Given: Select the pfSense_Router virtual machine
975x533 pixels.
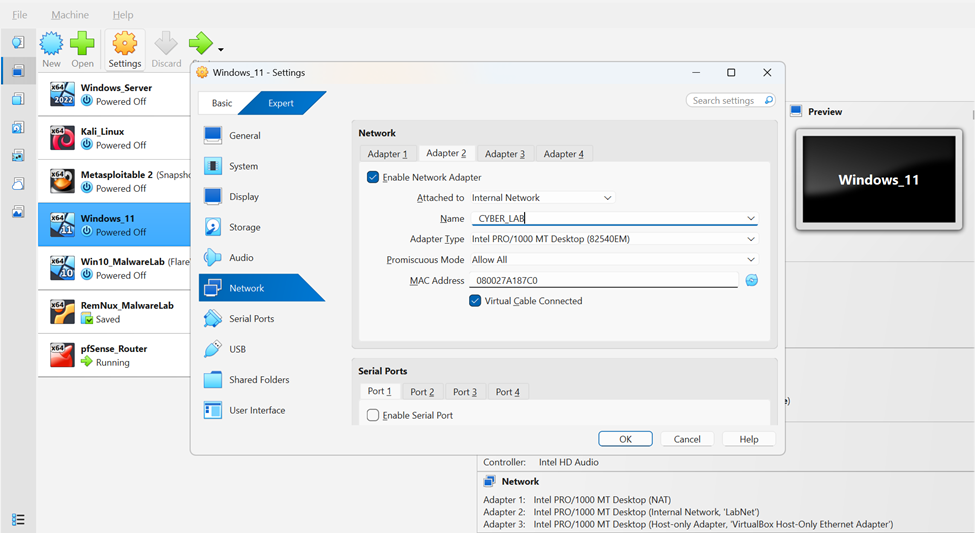Looking at the screenshot, I should coord(114,355).
